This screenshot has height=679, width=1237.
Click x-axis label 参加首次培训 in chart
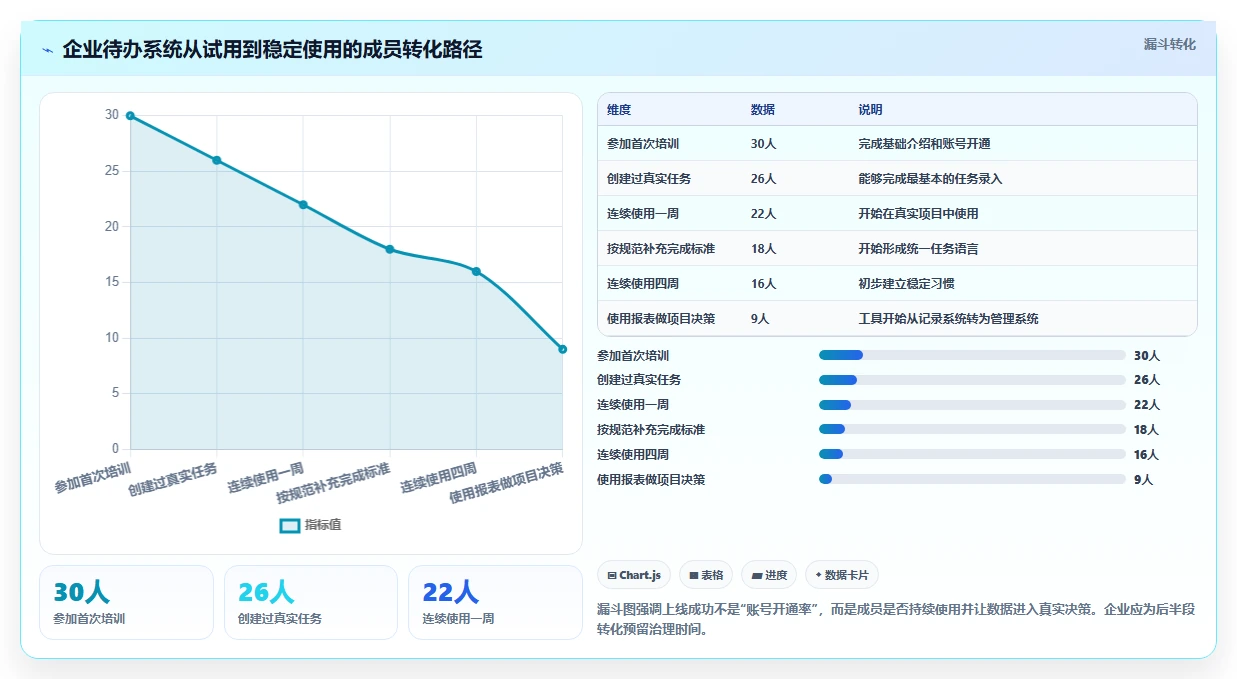click(92, 478)
